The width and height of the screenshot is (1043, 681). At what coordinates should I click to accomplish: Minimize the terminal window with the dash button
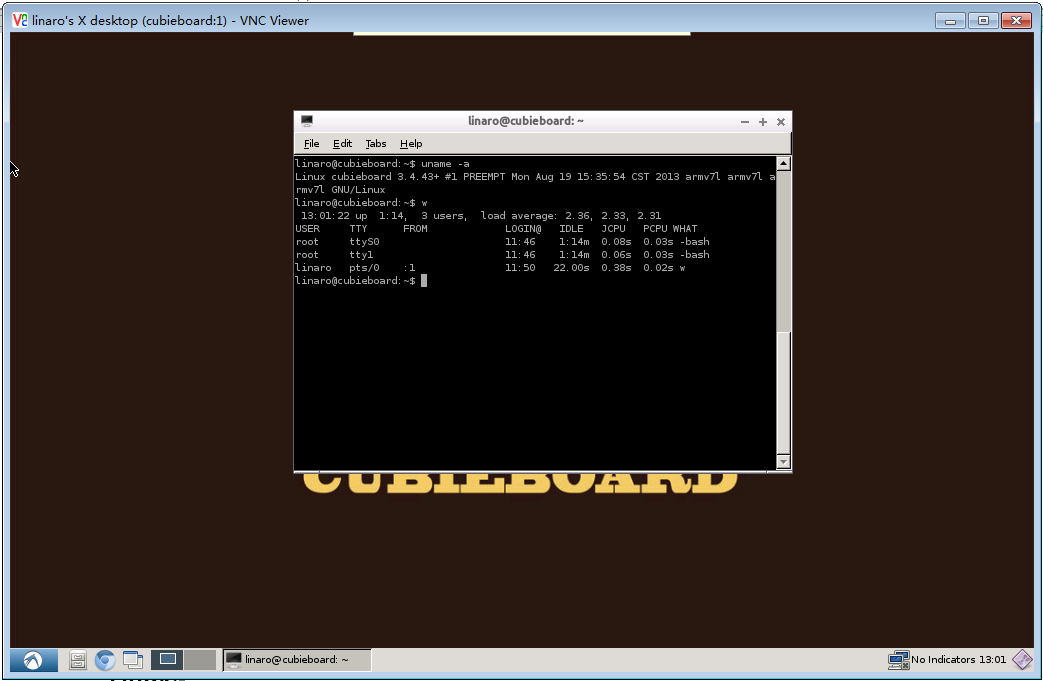coord(745,122)
